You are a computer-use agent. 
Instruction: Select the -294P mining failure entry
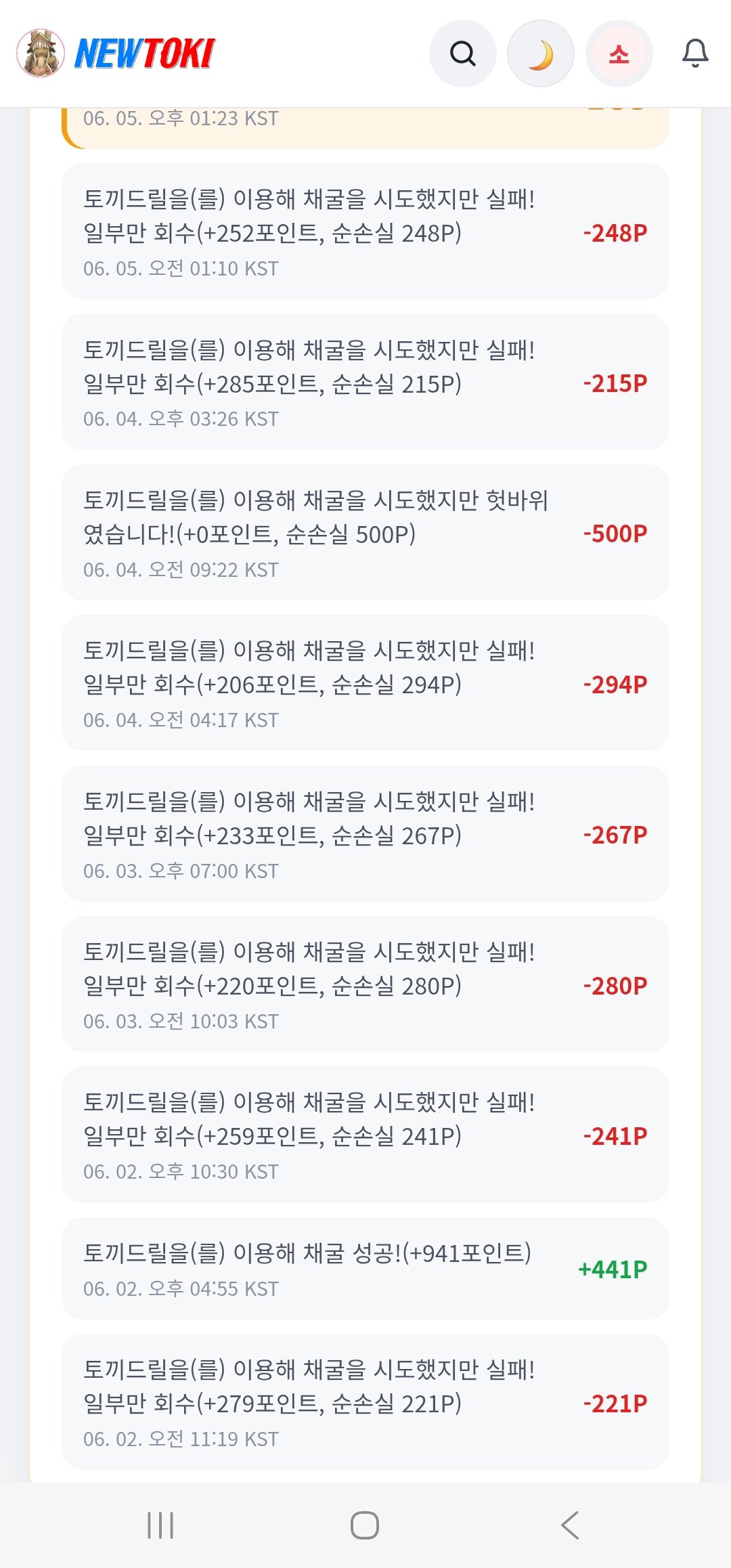click(365, 683)
